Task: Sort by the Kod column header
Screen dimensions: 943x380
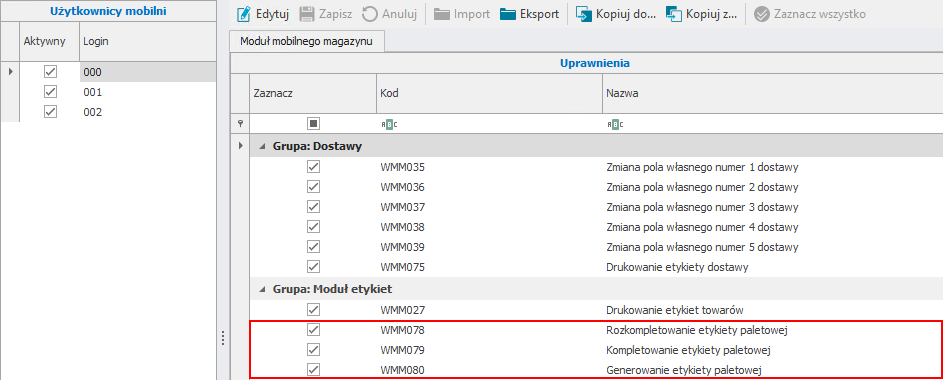Action: coord(490,94)
